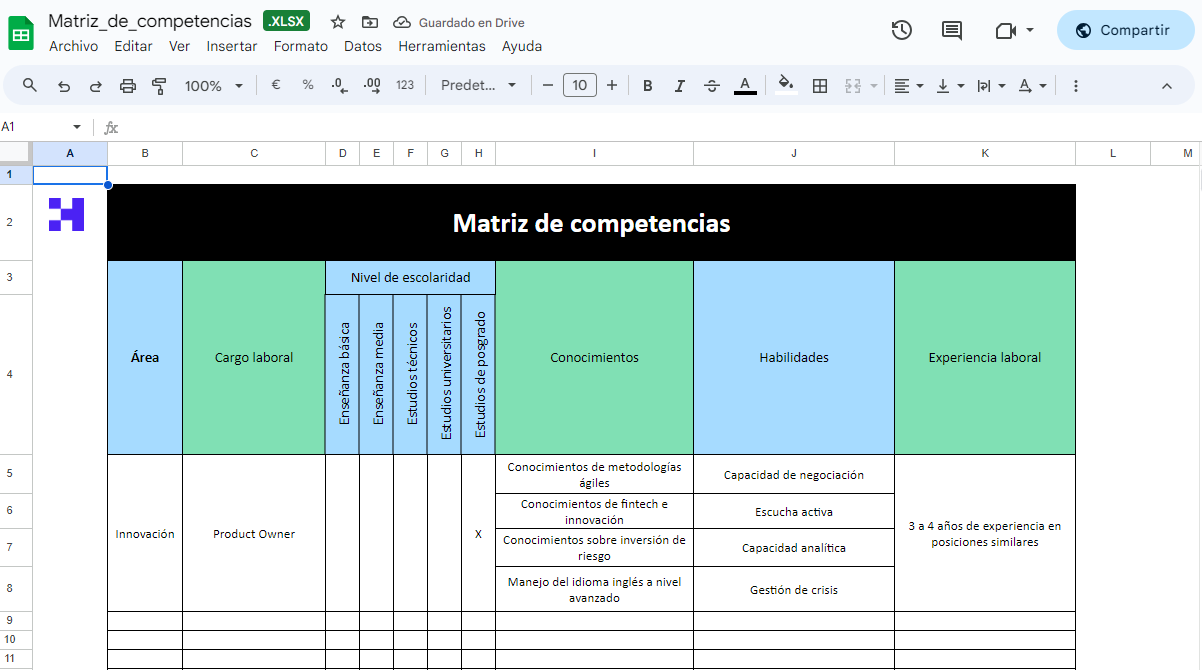Click the merge cells icon
Screen dimensions: 1202x670
coord(851,85)
